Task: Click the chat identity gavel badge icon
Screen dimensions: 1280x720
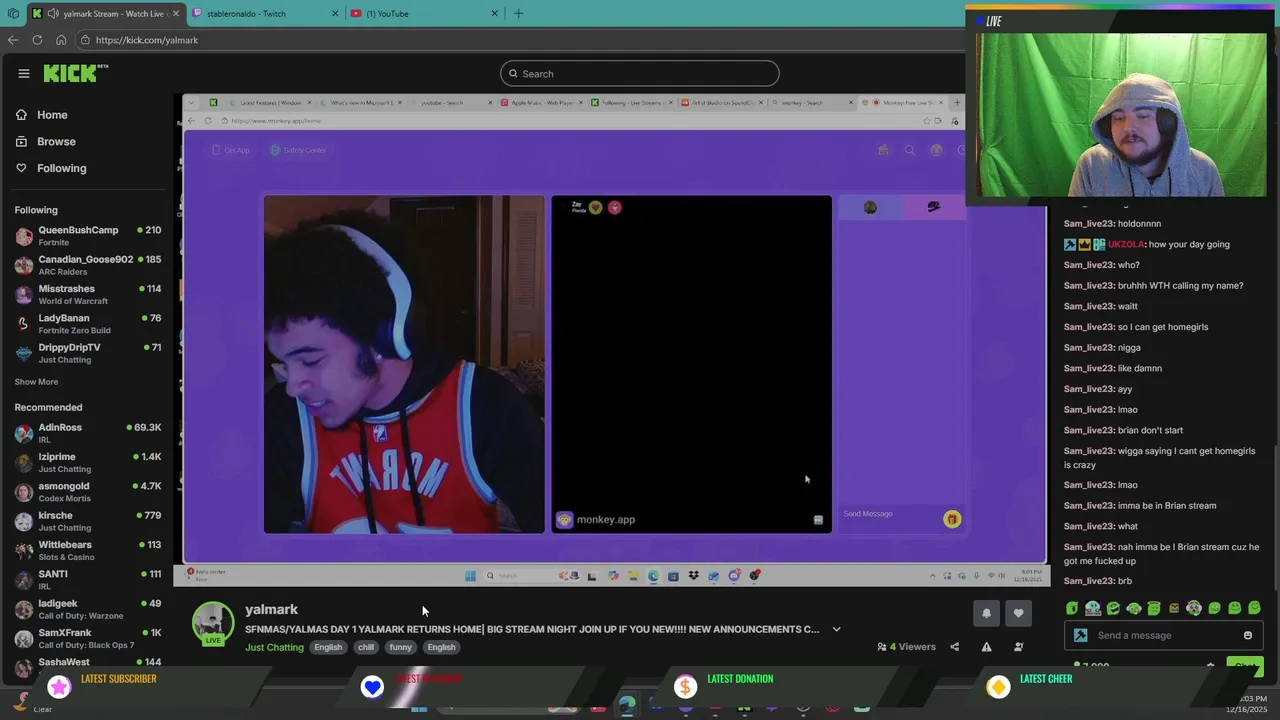Action: 1081,636
